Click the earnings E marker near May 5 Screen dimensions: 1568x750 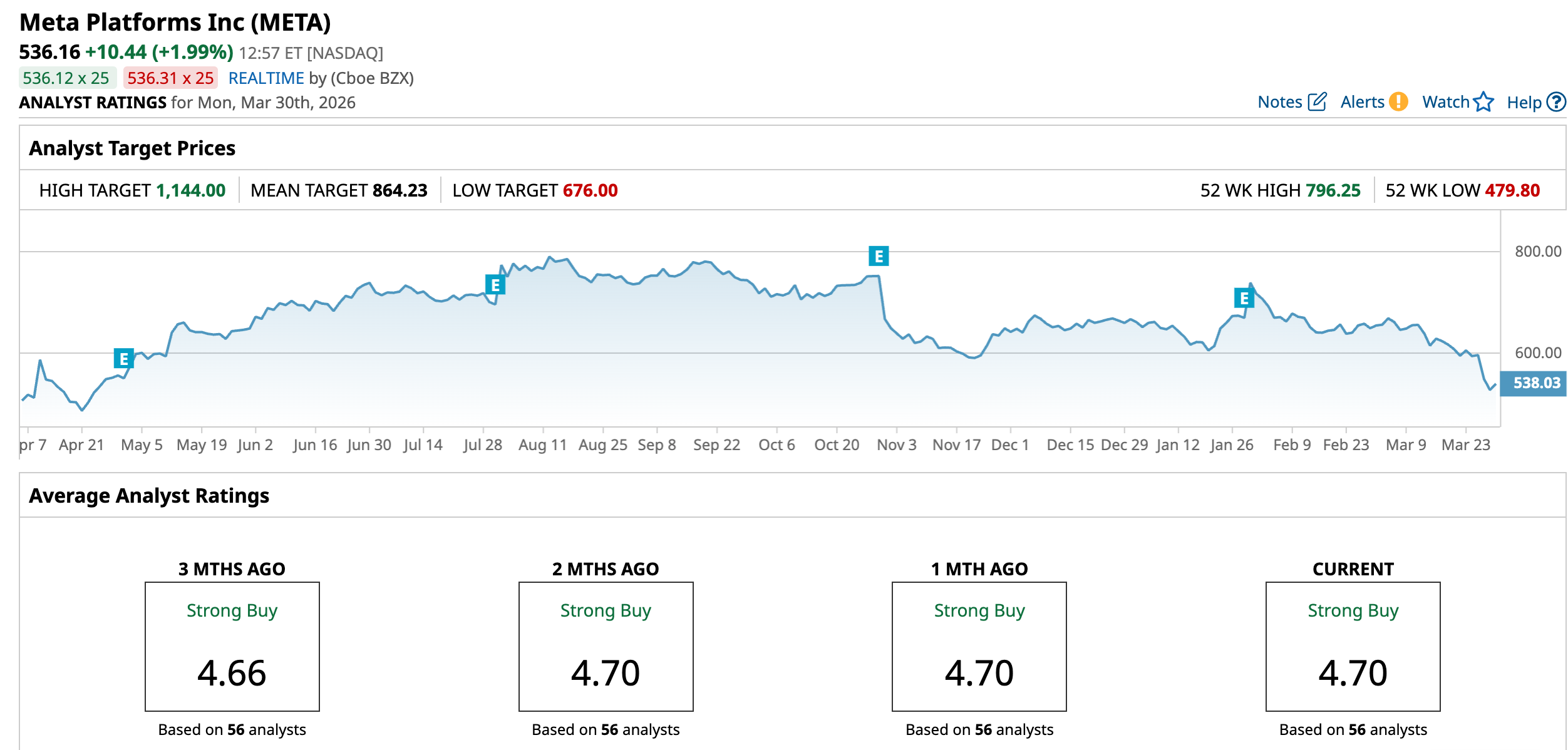click(123, 359)
